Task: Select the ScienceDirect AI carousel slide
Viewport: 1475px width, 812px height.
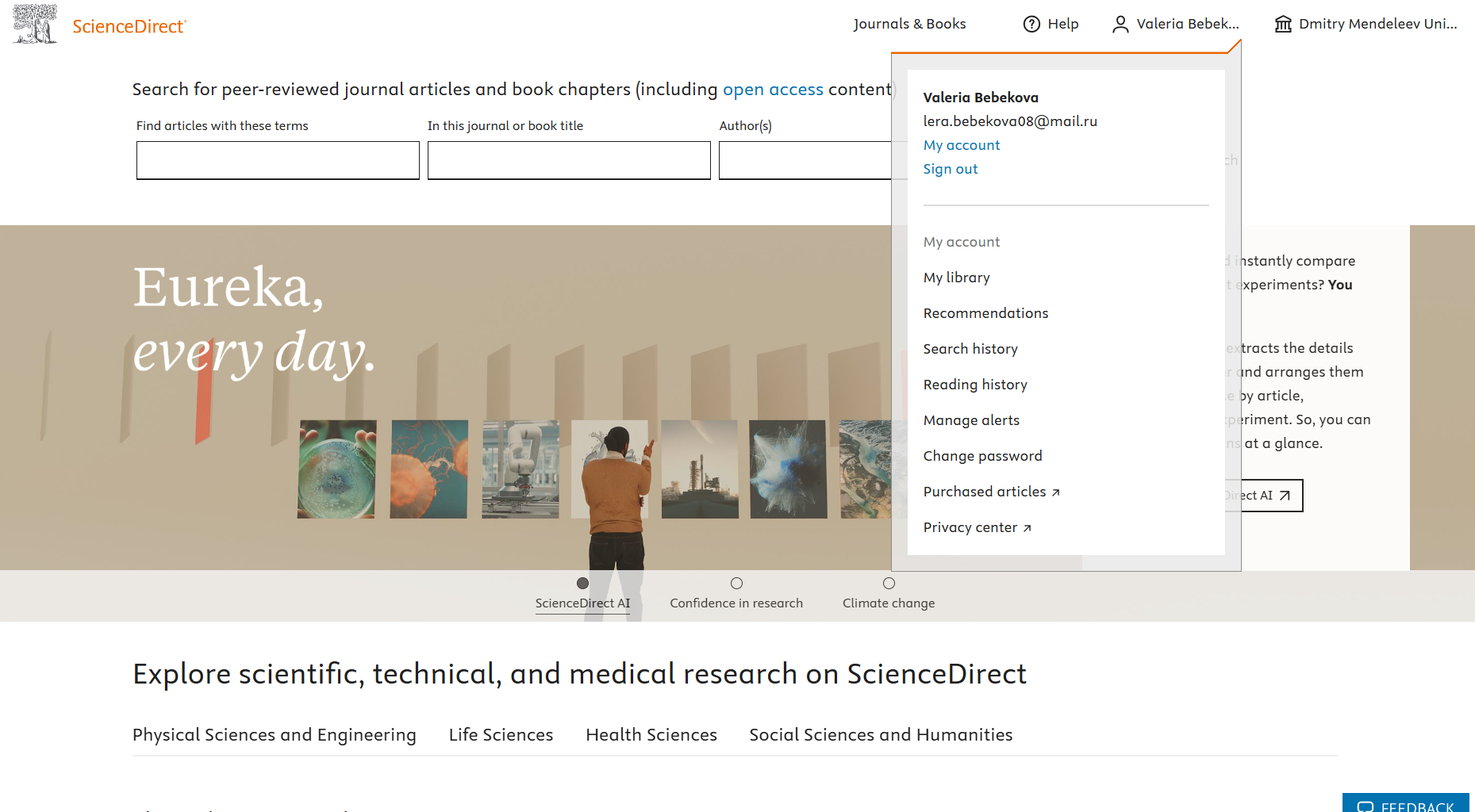Action: pos(582,584)
